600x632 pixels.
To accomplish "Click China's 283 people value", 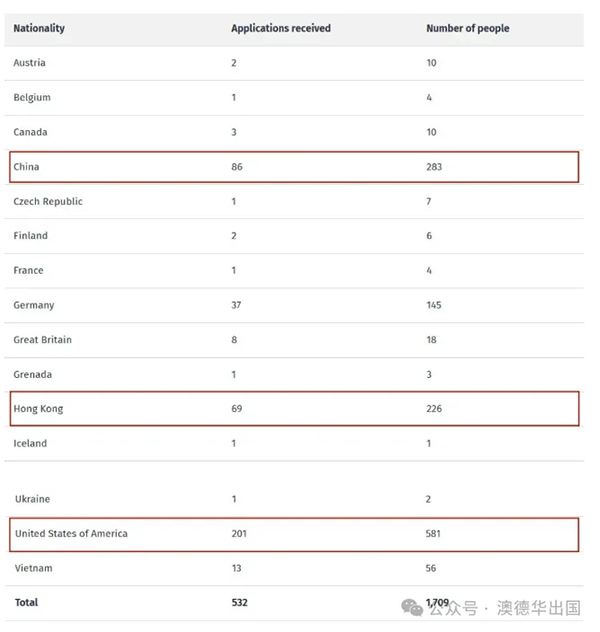I will coord(434,167).
